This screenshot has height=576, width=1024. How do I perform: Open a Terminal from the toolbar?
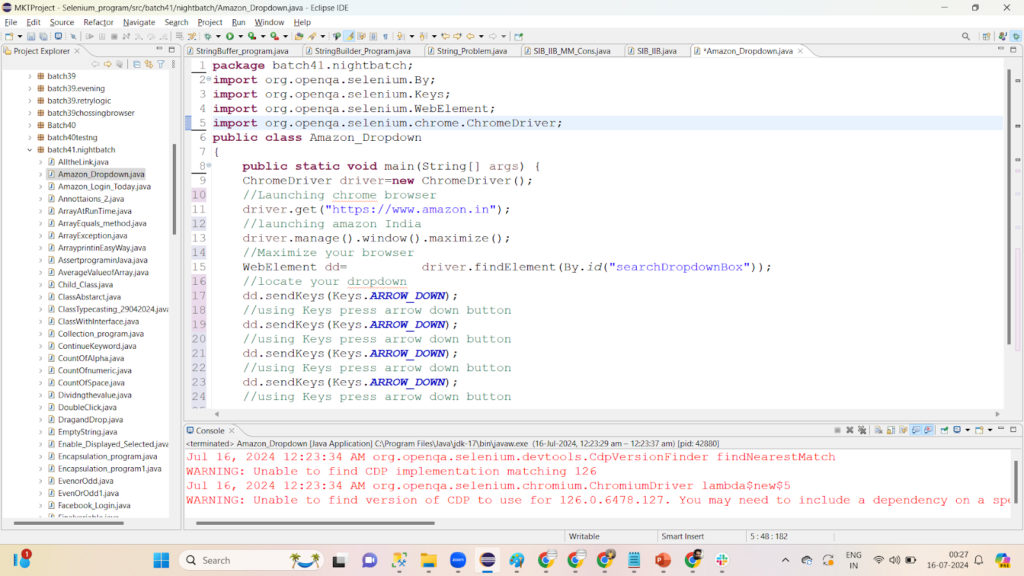(58, 37)
